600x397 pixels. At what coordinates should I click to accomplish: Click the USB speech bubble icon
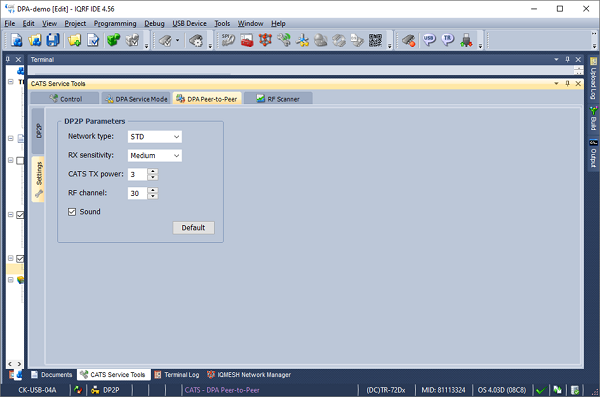pyautogui.click(x=429, y=40)
